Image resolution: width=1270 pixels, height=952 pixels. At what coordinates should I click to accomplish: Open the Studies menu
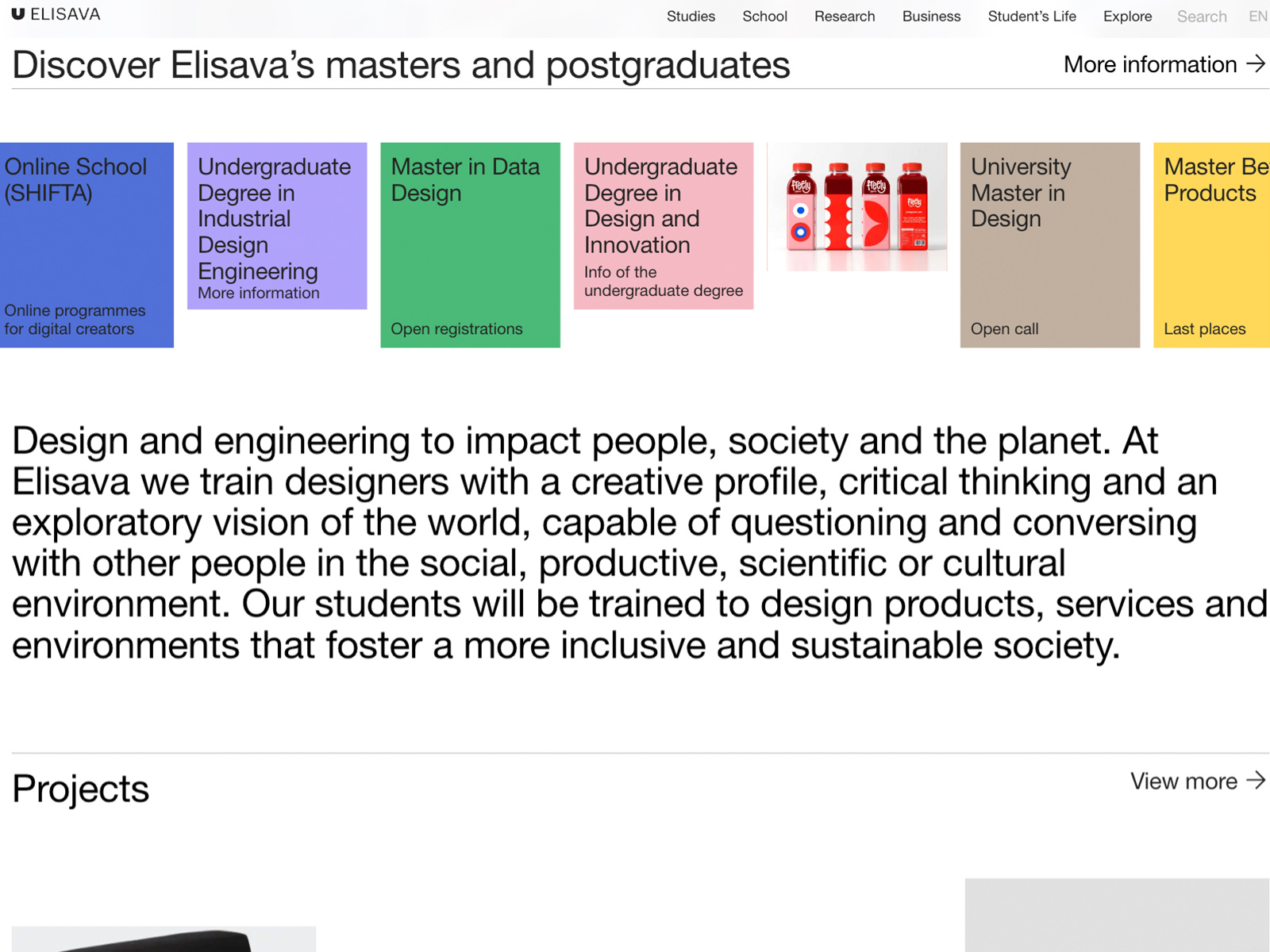pyautogui.click(x=691, y=16)
